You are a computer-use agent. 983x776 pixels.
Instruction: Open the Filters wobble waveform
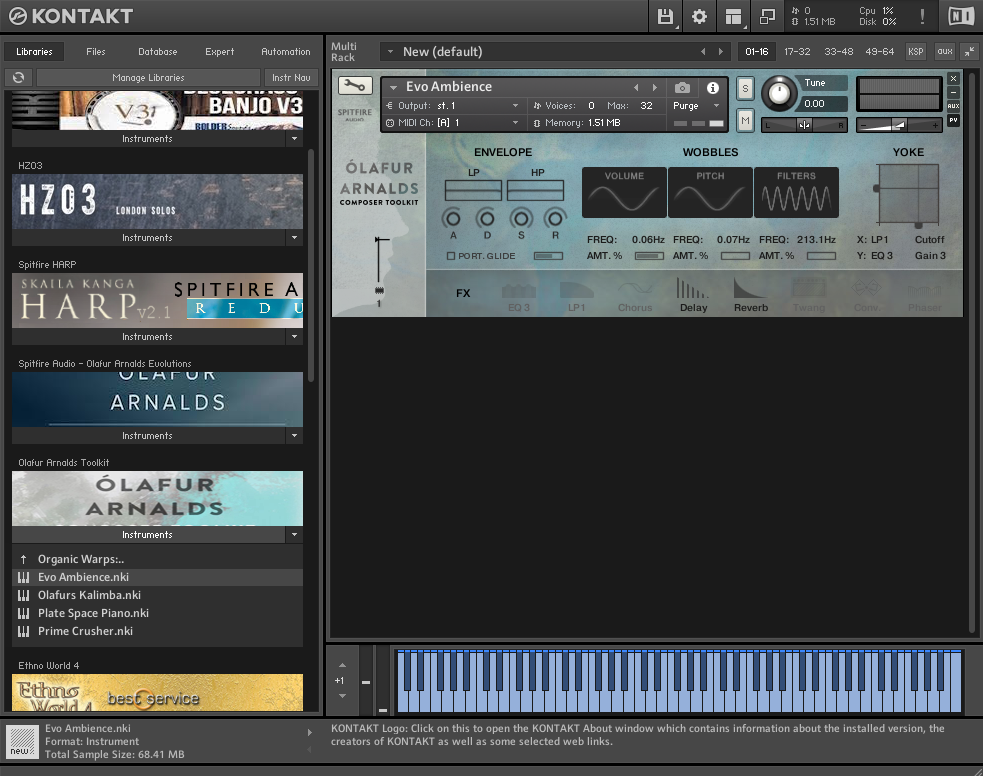coord(796,192)
